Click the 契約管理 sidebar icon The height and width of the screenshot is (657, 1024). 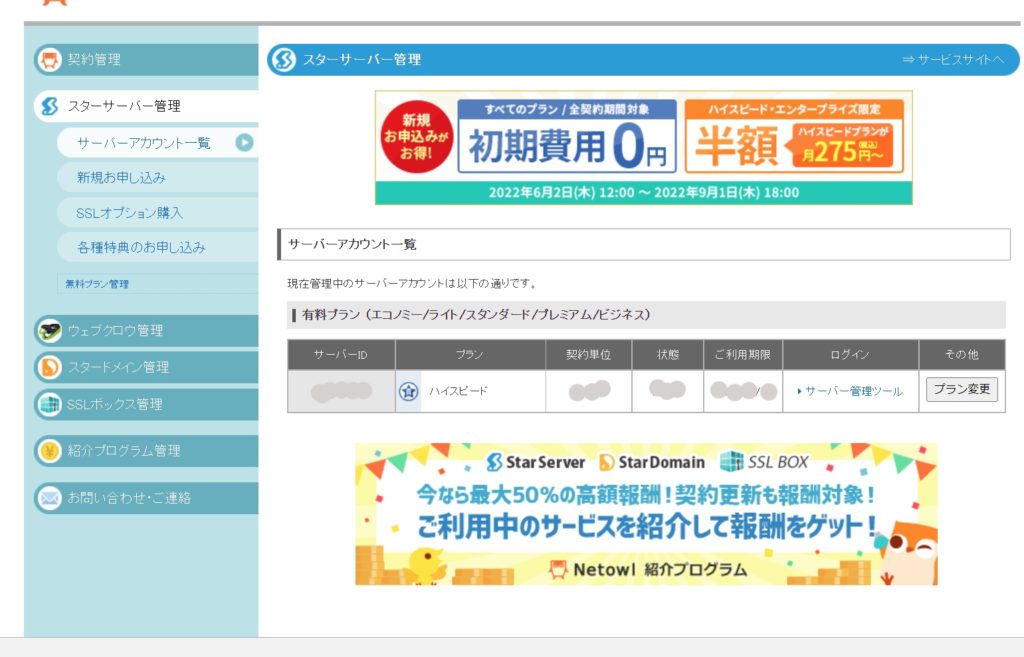[49, 60]
